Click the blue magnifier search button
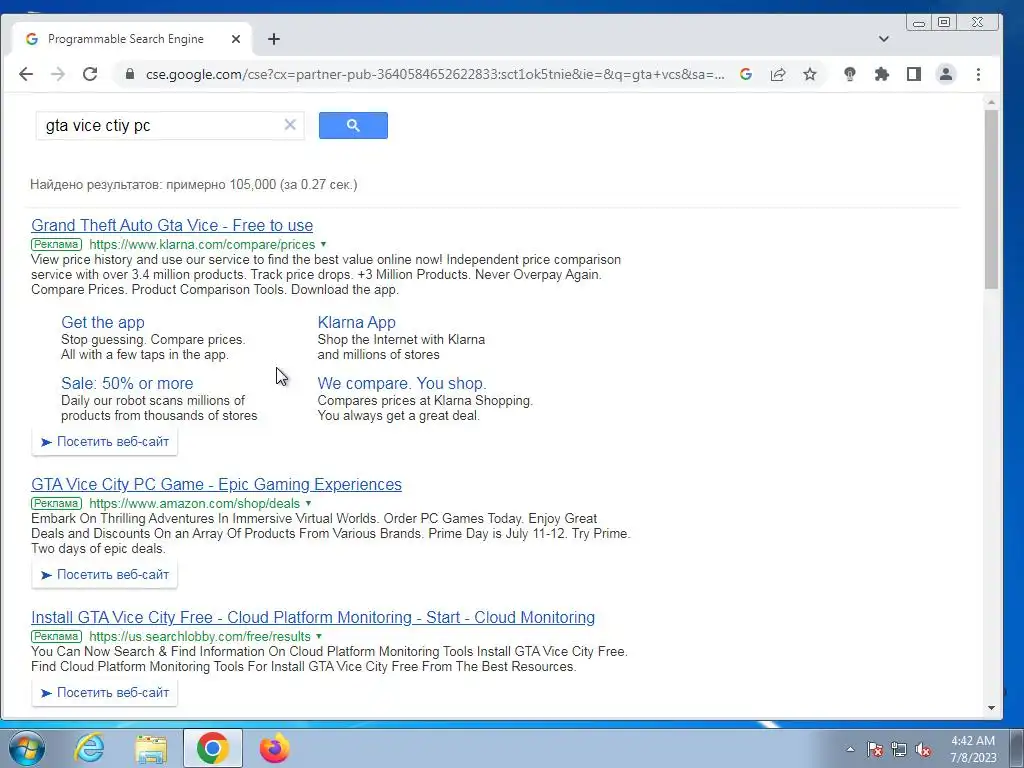Screen dimensions: 1024x768 (x=353, y=125)
